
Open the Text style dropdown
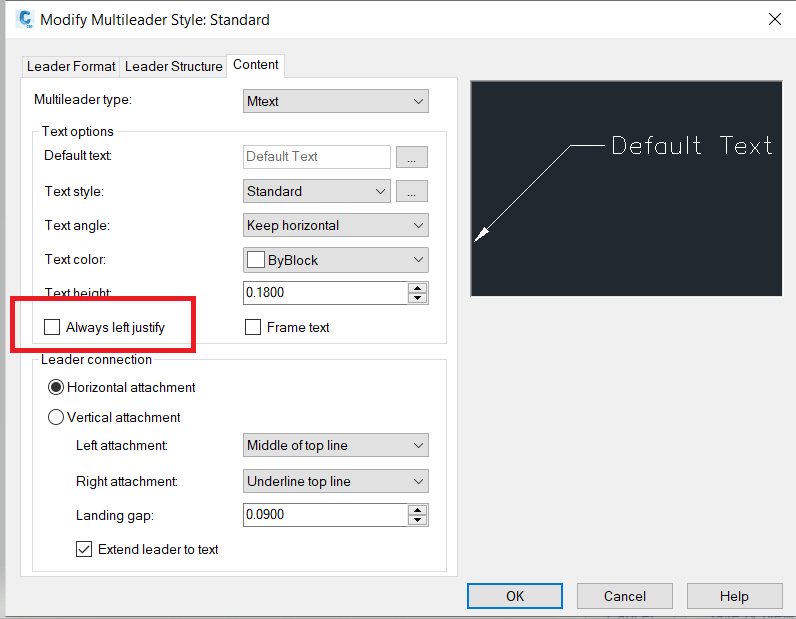317,191
